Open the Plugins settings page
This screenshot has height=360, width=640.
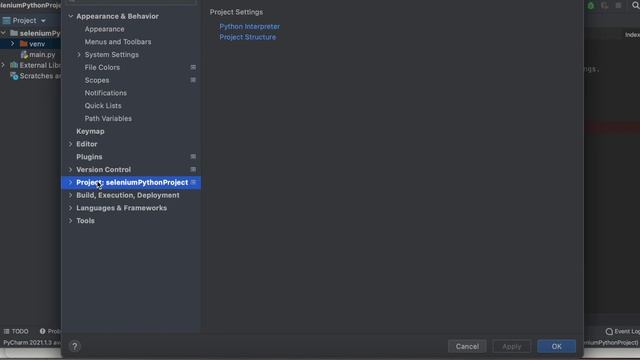(x=89, y=157)
